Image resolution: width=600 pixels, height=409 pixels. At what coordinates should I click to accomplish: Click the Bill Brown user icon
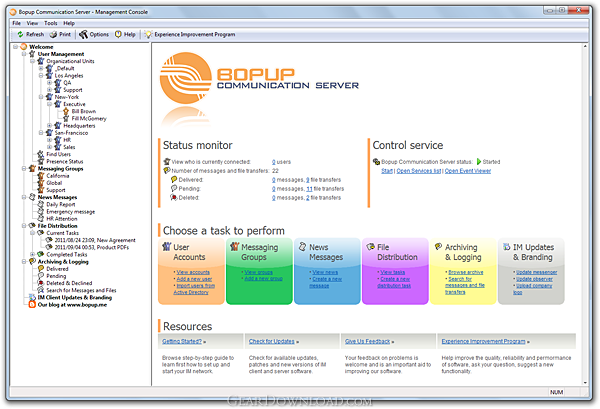pos(66,111)
